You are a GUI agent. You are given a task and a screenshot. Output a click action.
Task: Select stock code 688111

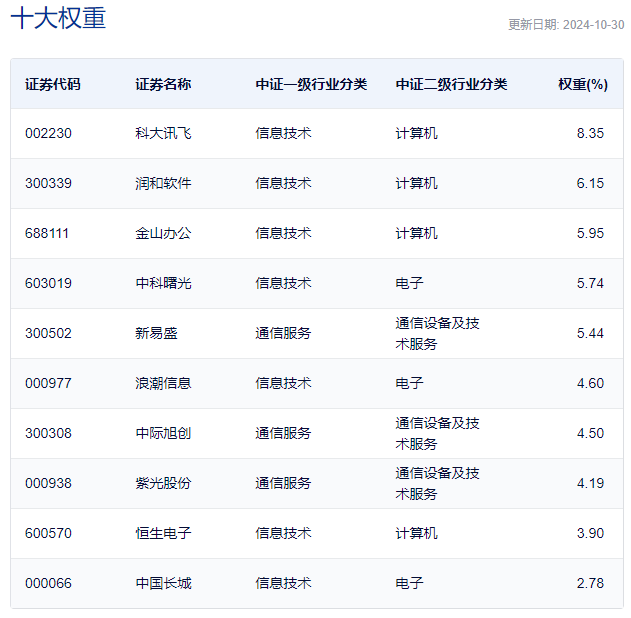tap(47, 233)
